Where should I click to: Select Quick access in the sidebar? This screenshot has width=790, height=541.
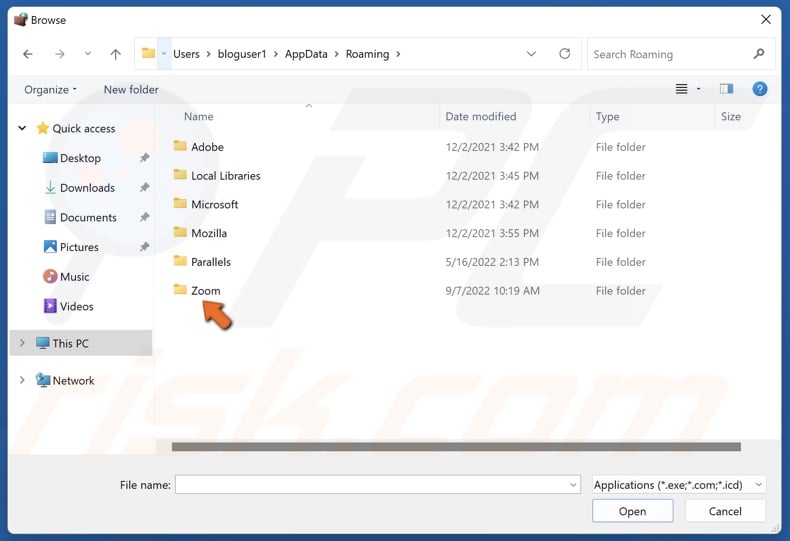pyautogui.click(x=84, y=128)
